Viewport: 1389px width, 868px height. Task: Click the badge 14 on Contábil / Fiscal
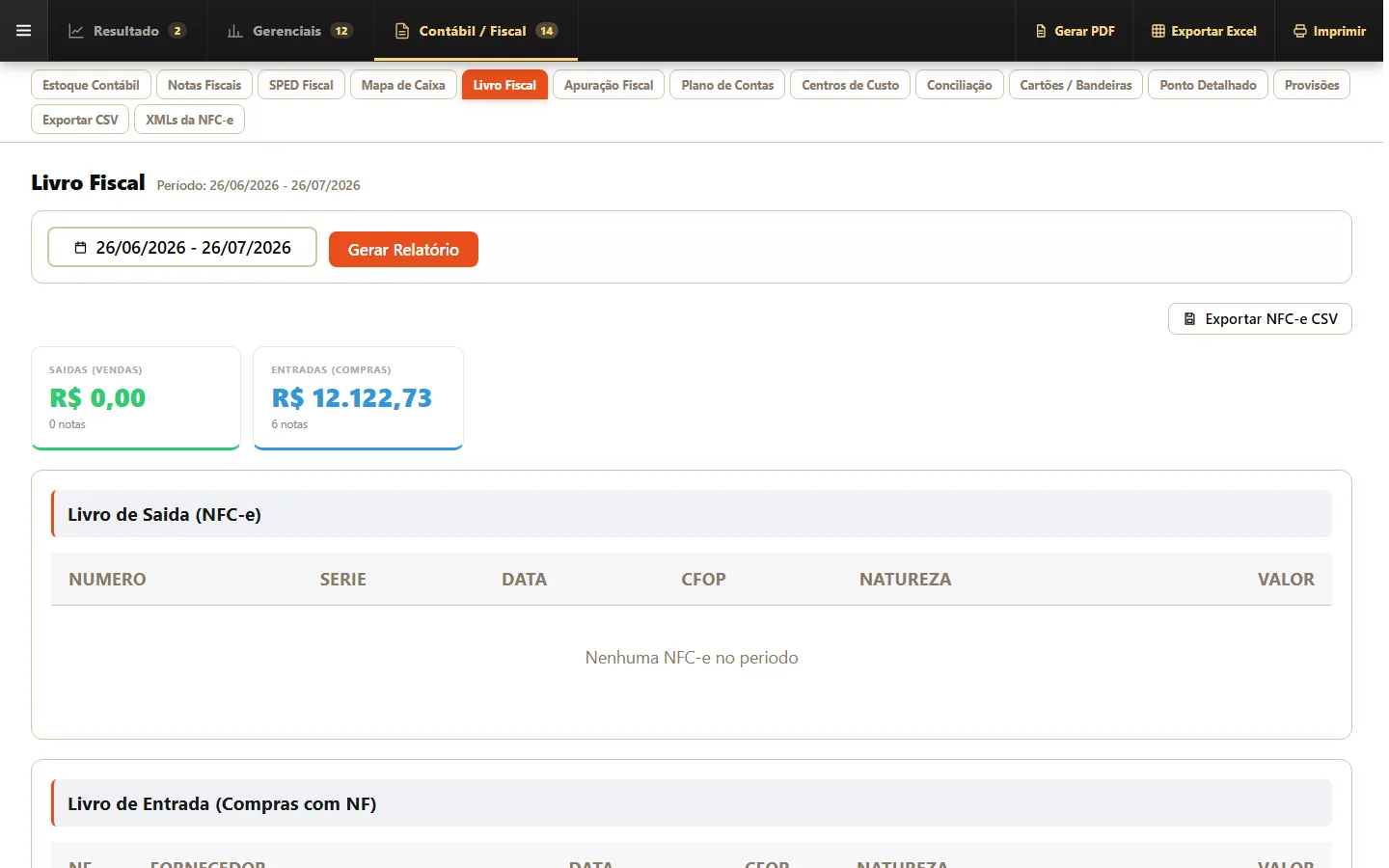547,31
